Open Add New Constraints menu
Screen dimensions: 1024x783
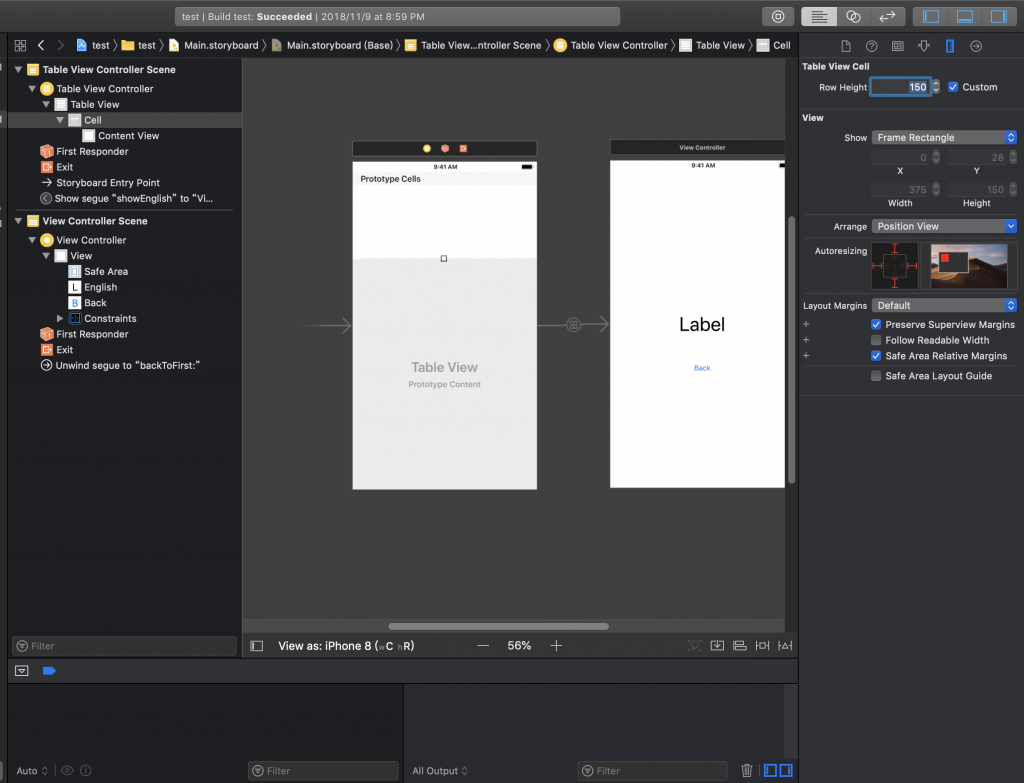pyautogui.click(x=762, y=646)
